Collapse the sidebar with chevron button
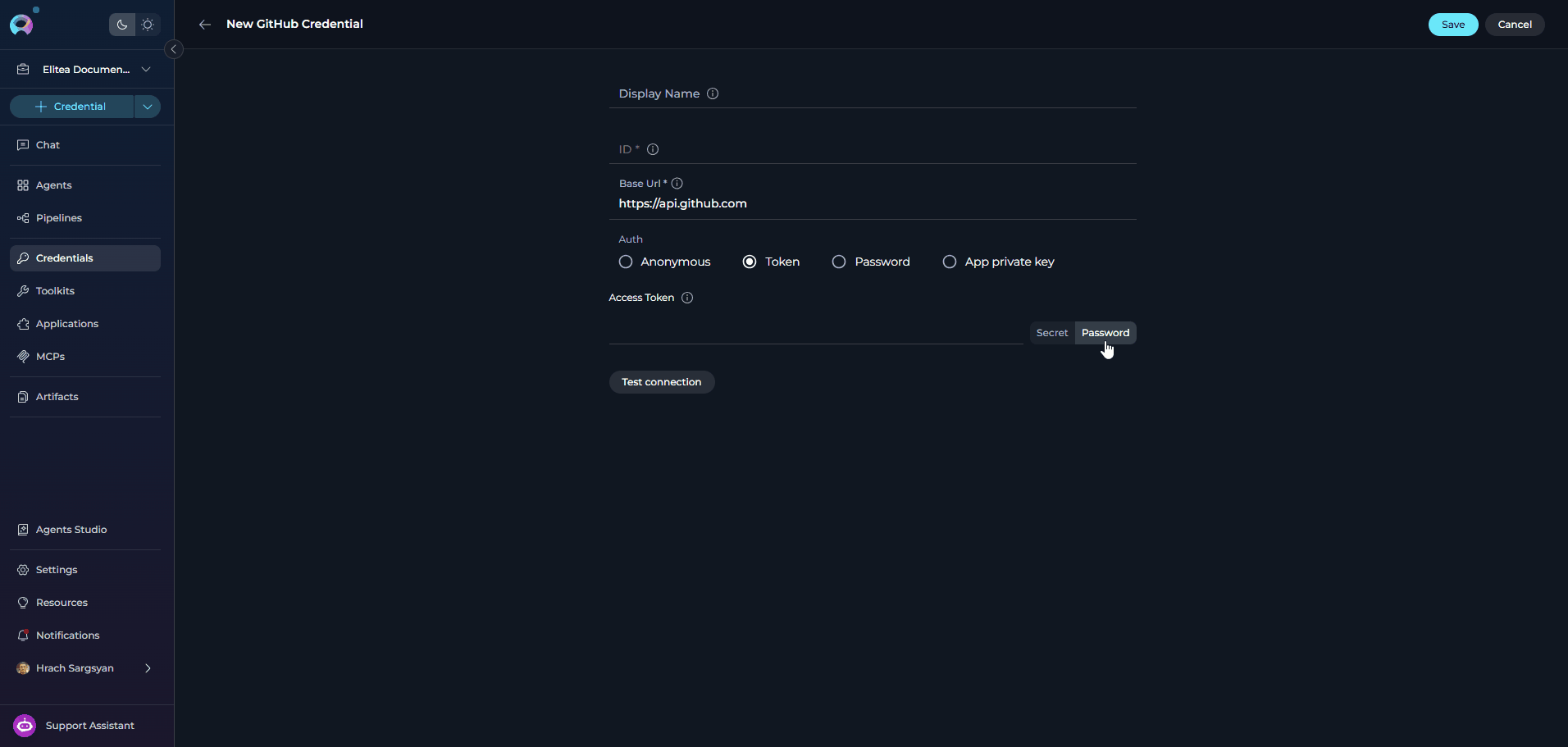The width and height of the screenshot is (1568, 747). coord(174,49)
